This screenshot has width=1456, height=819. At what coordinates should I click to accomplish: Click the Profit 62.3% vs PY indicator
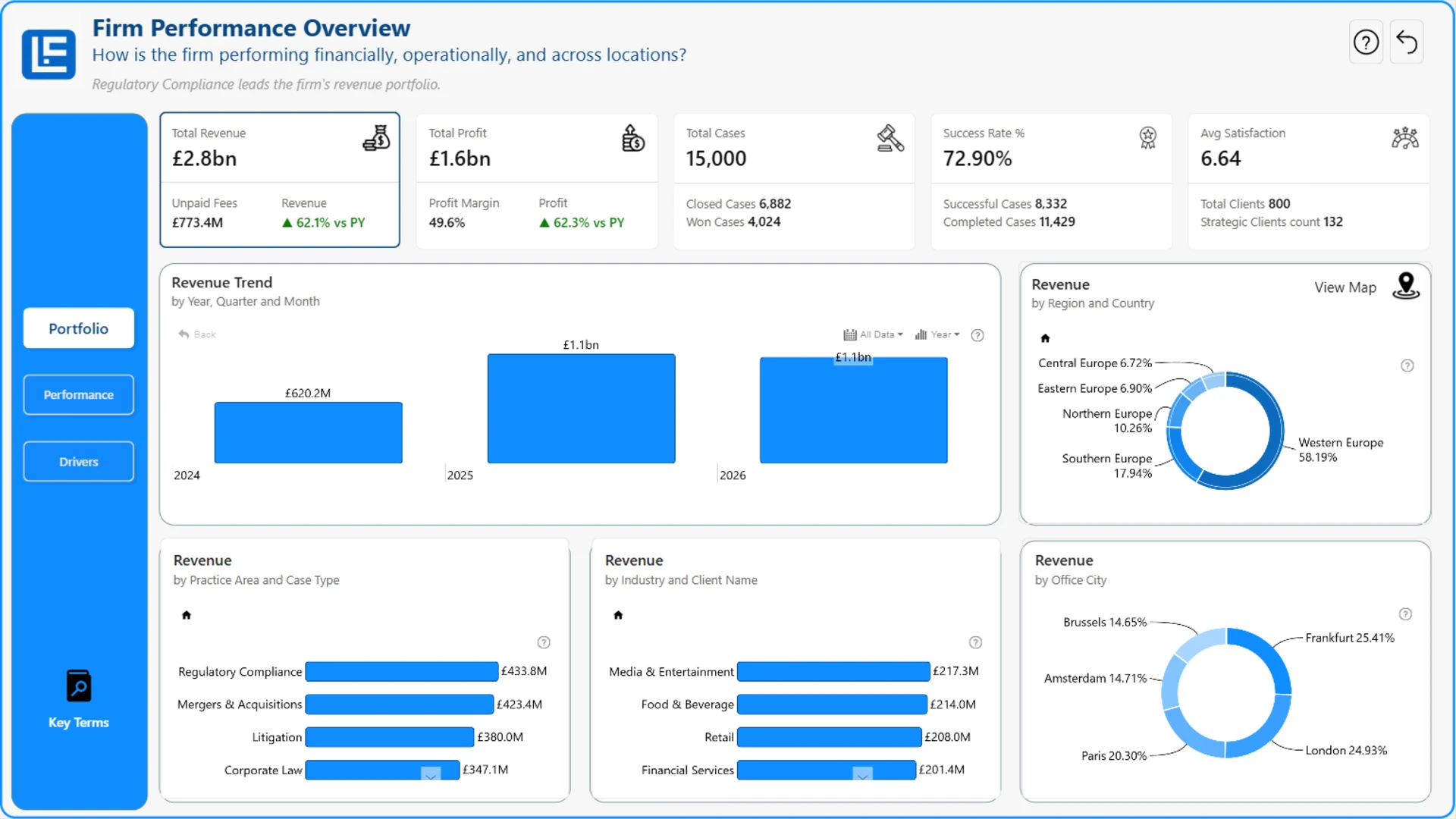pyautogui.click(x=582, y=223)
